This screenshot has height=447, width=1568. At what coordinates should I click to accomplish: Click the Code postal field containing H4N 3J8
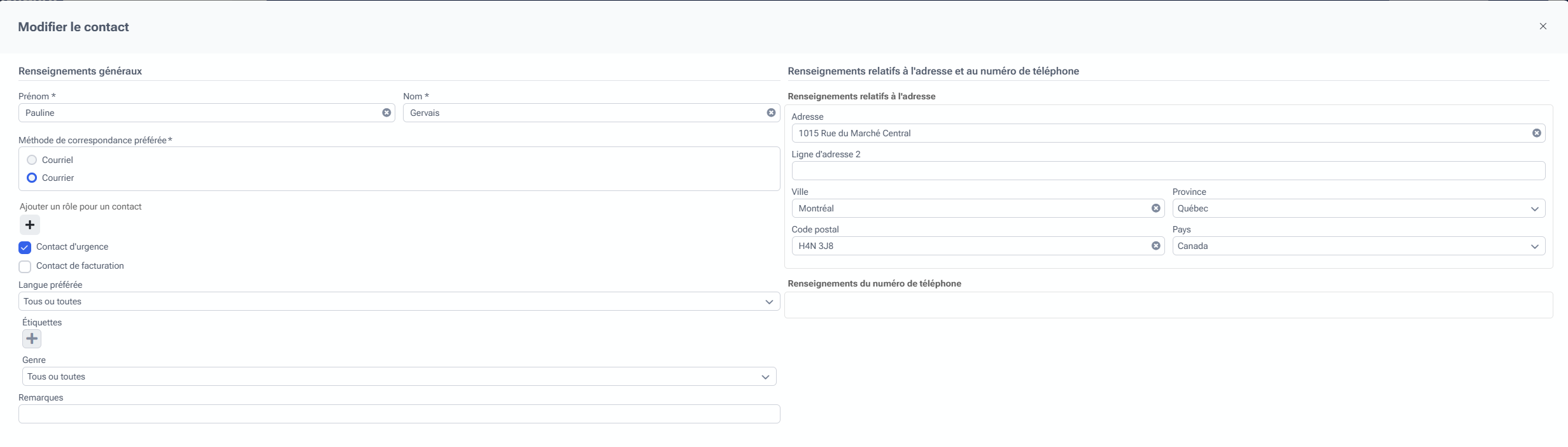[968, 246]
